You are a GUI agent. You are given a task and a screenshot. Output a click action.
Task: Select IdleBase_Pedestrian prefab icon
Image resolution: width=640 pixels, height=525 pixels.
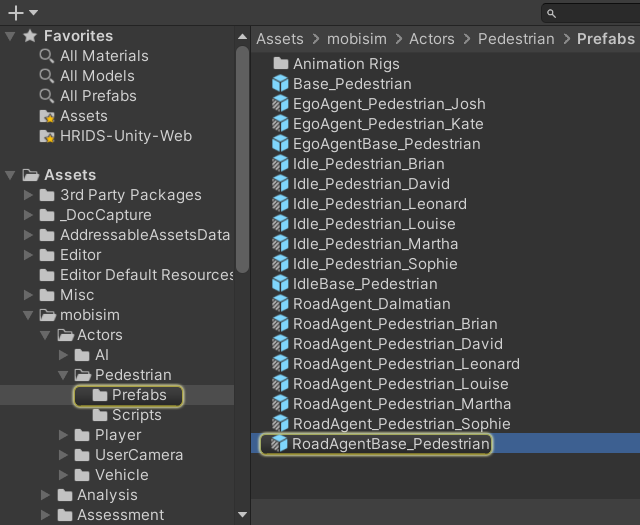click(280, 284)
